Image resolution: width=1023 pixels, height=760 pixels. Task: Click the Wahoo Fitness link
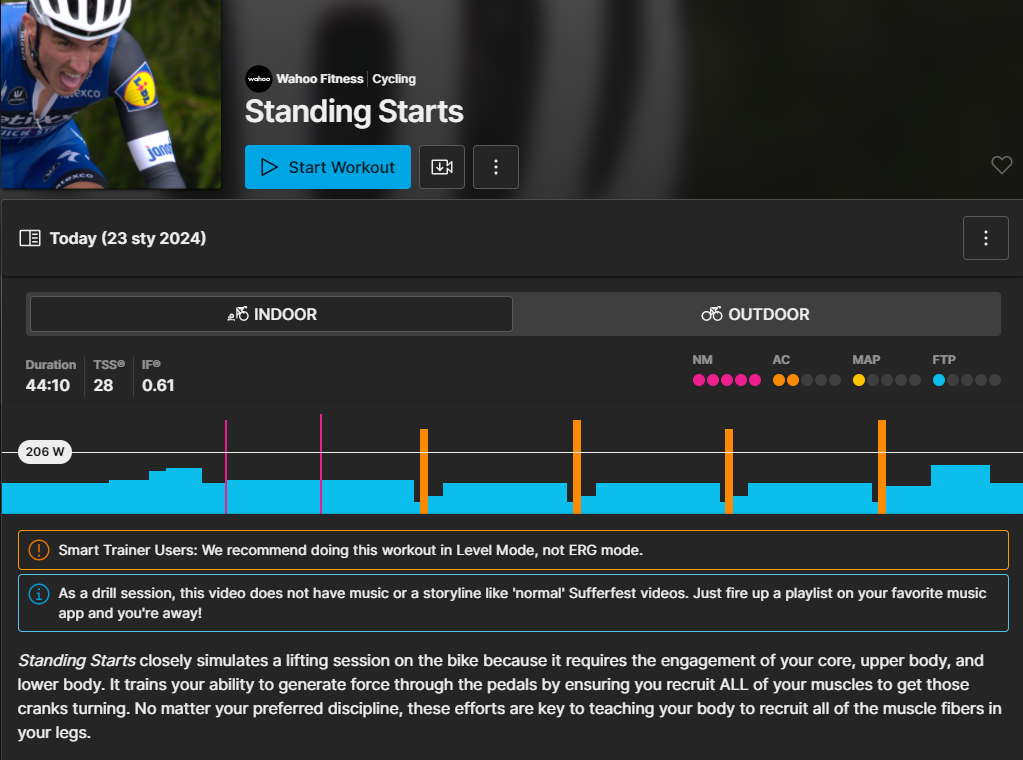point(321,79)
